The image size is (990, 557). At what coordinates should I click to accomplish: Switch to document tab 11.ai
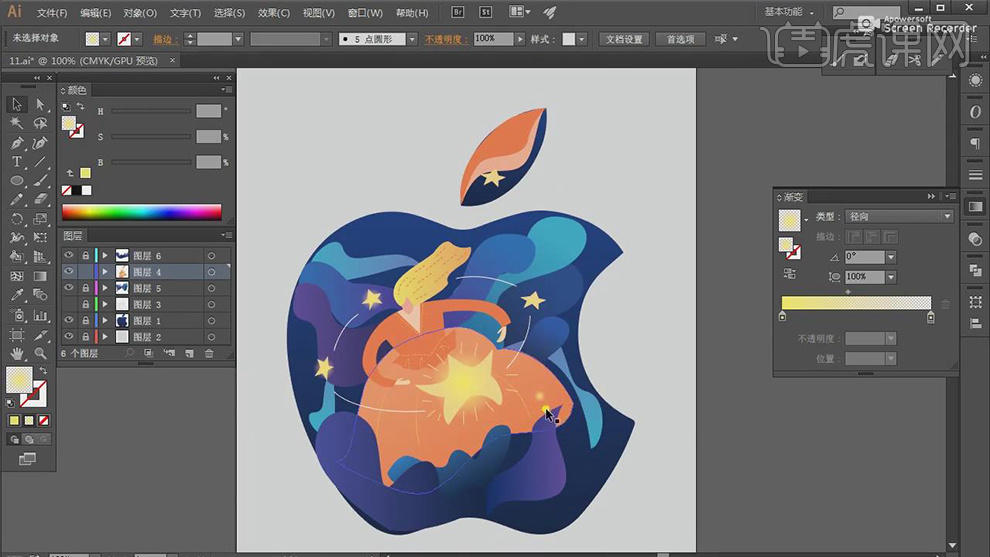[83, 61]
